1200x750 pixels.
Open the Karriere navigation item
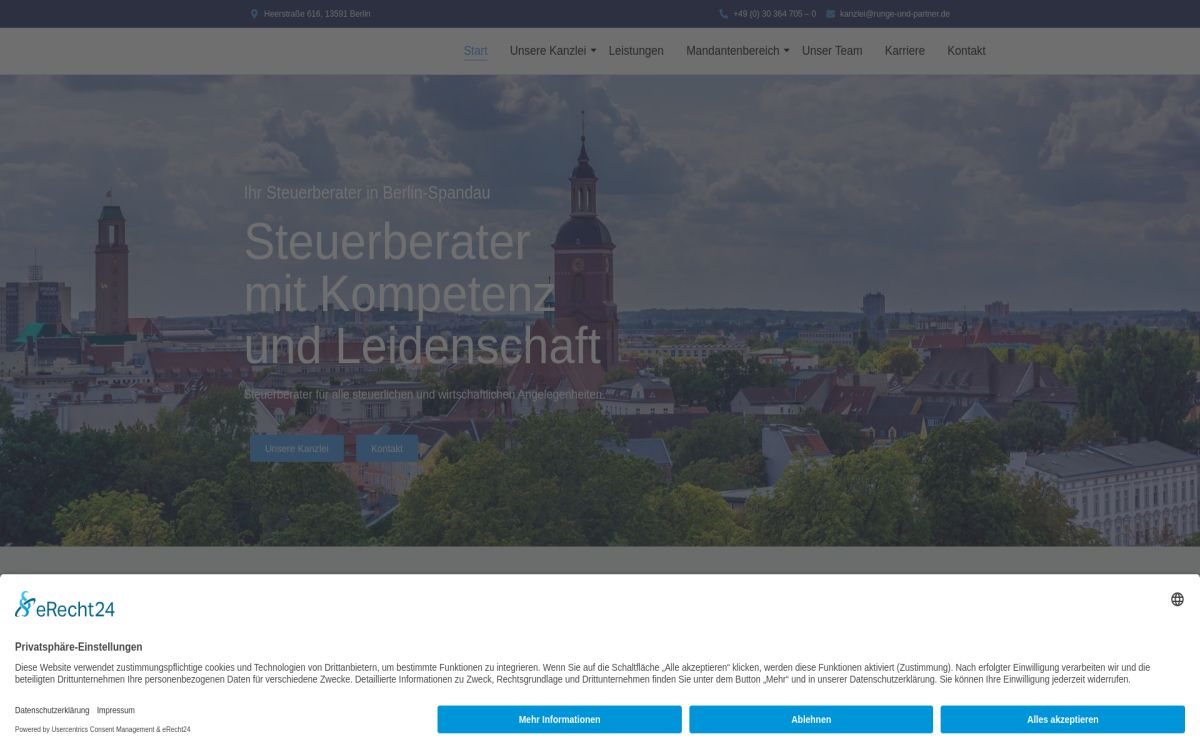[x=904, y=51]
